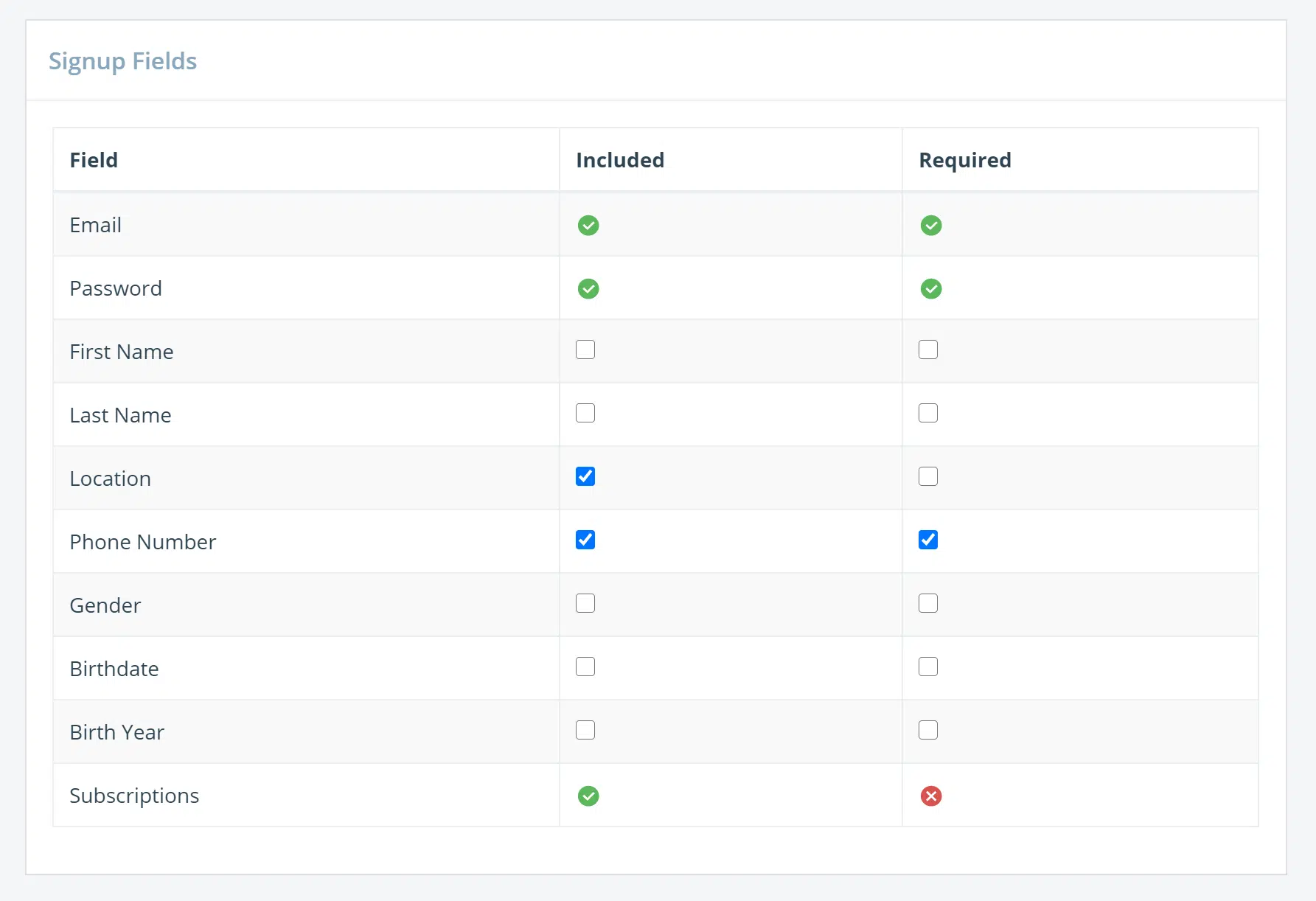Mark First Name as Required
This screenshot has height=901, width=1316.
coord(928,349)
